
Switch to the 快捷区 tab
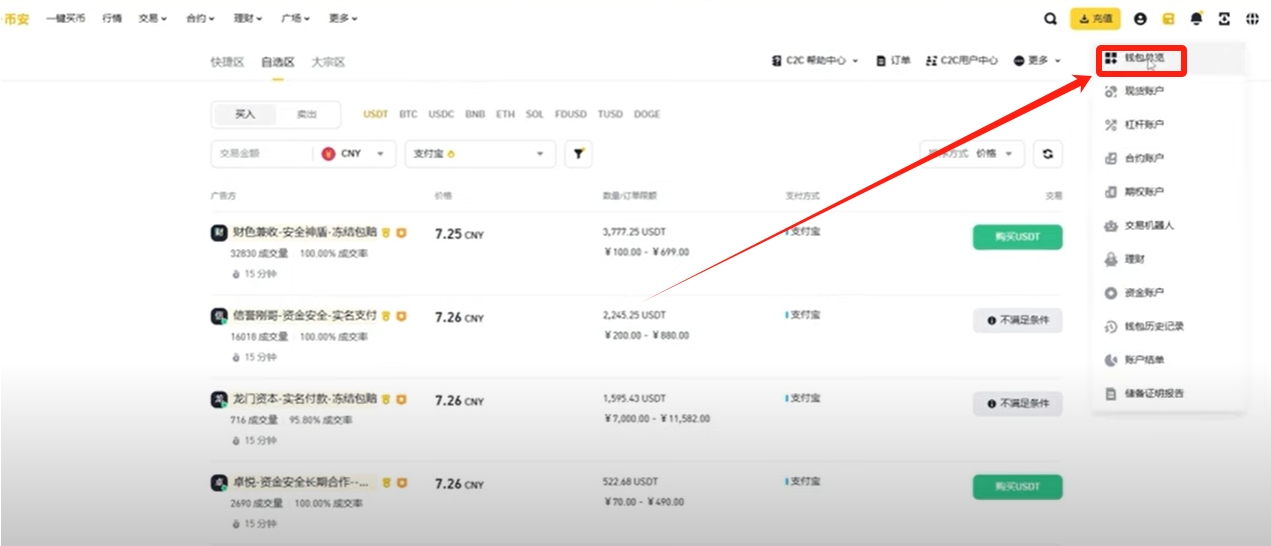coord(227,62)
